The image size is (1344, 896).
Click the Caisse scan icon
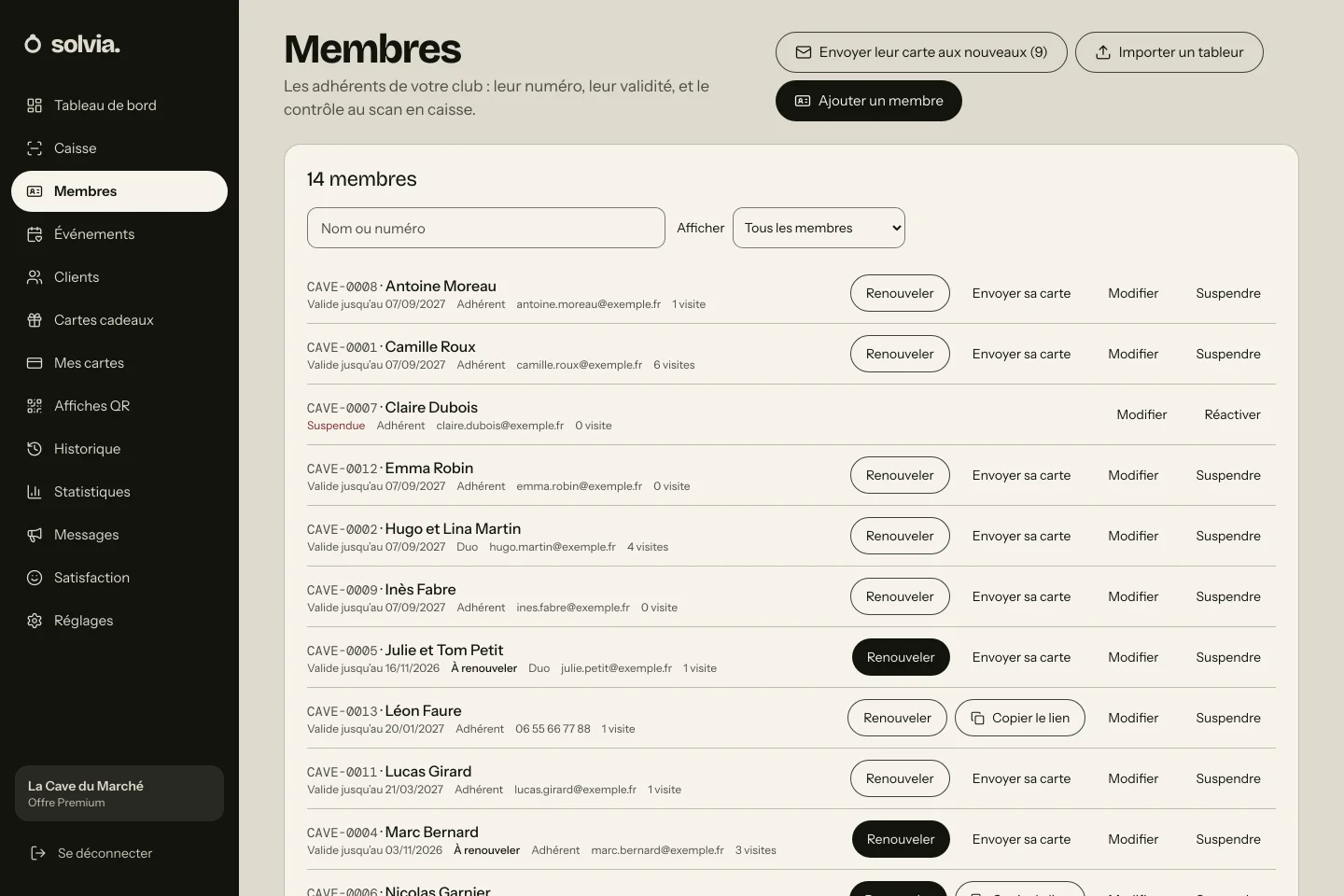coord(35,148)
